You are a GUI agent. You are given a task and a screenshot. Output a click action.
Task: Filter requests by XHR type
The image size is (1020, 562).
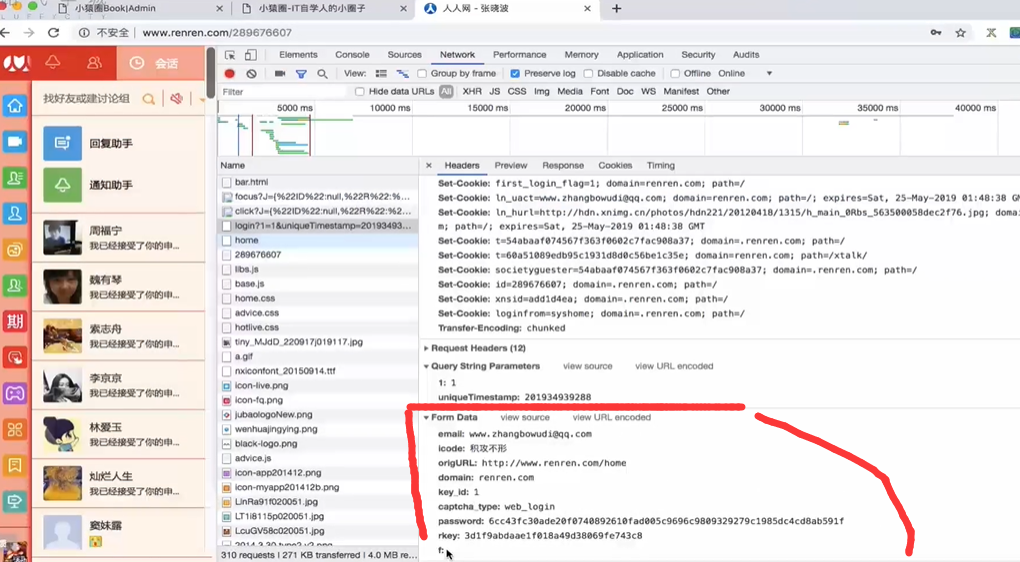click(472, 92)
